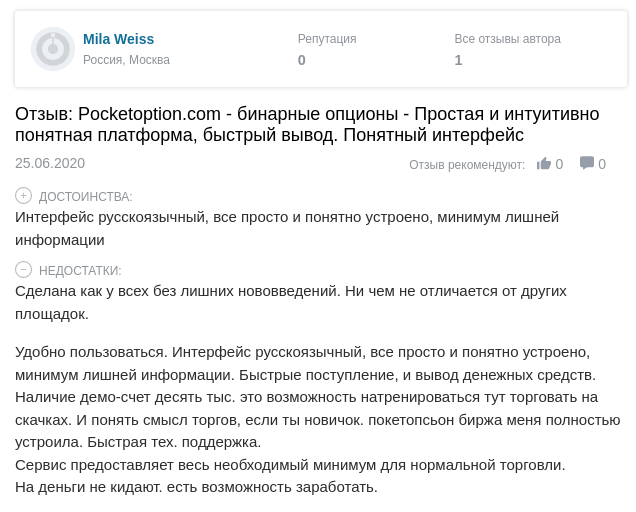Click the review date 25.06.2020
Image resolution: width=636 pixels, height=512 pixels.
coord(50,163)
